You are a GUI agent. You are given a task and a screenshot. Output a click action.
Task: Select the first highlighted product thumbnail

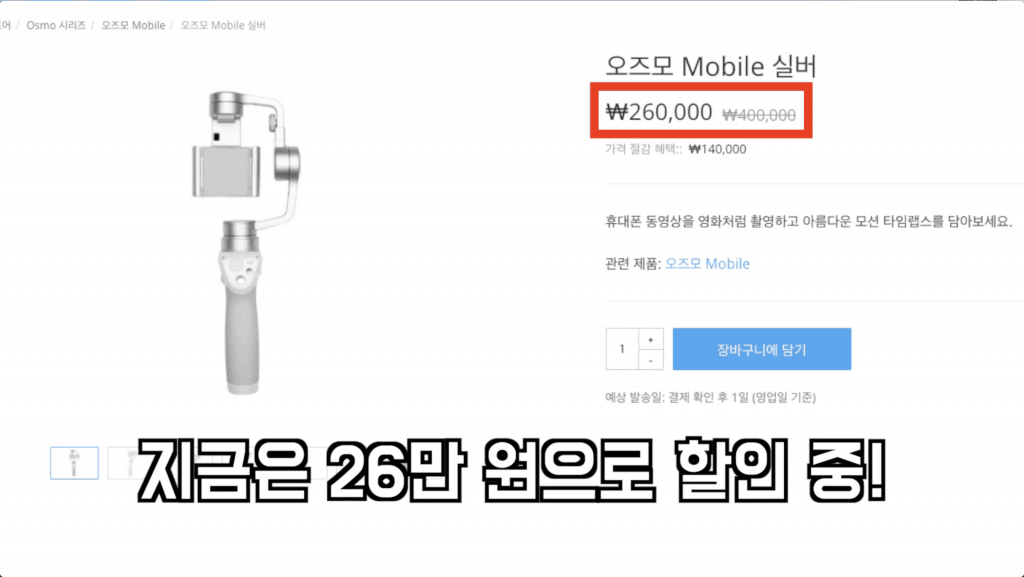point(74,463)
